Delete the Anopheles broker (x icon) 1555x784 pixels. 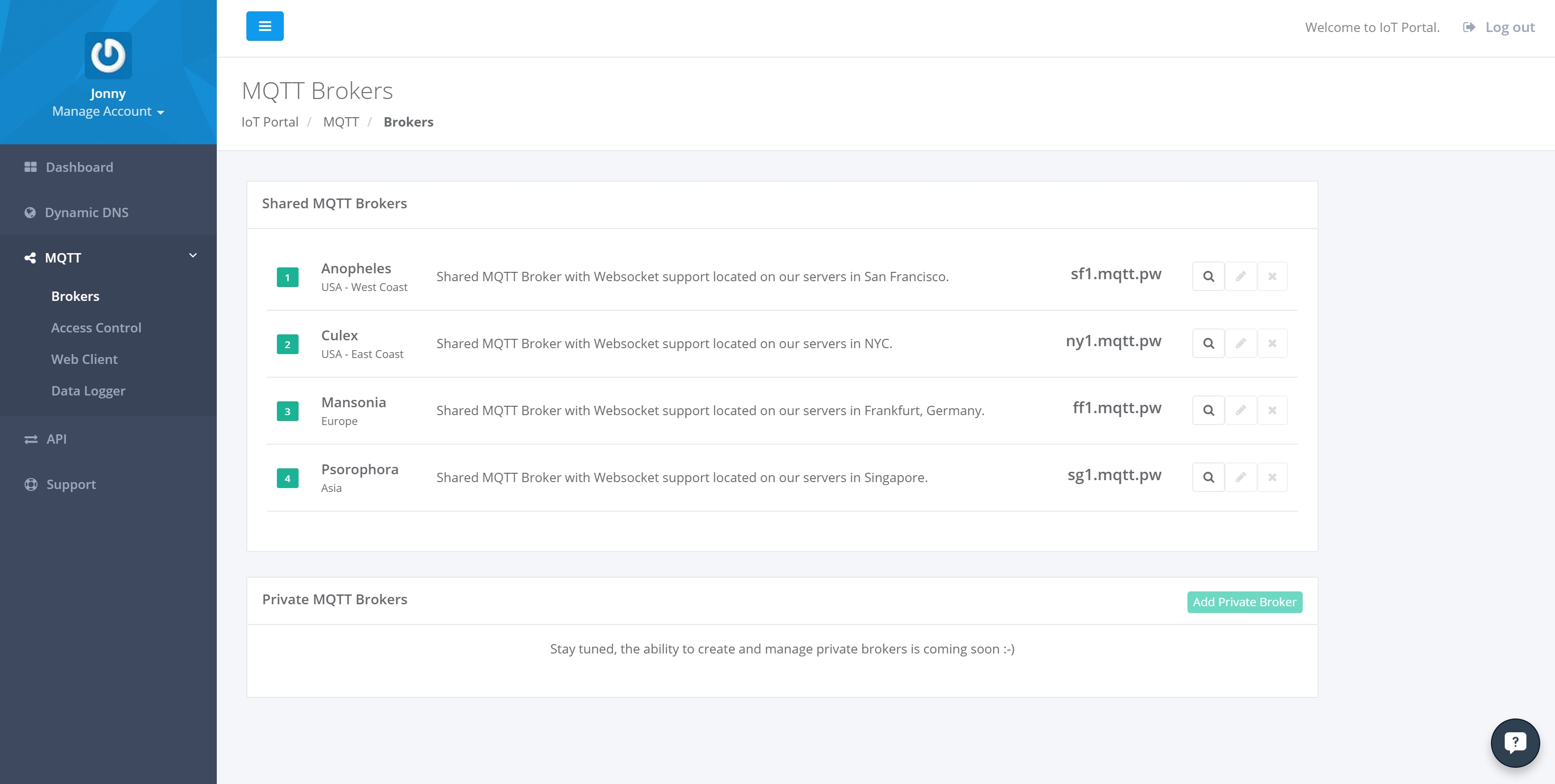click(1272, 276)
